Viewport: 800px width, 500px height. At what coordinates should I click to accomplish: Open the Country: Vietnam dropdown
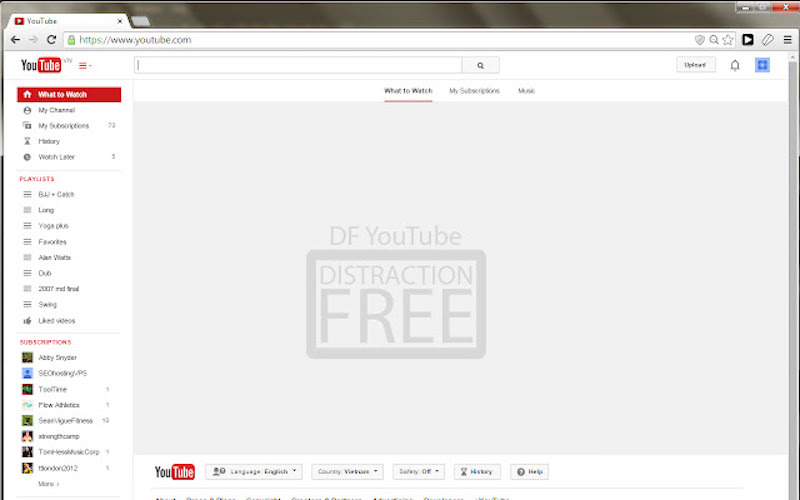[347, 472]
